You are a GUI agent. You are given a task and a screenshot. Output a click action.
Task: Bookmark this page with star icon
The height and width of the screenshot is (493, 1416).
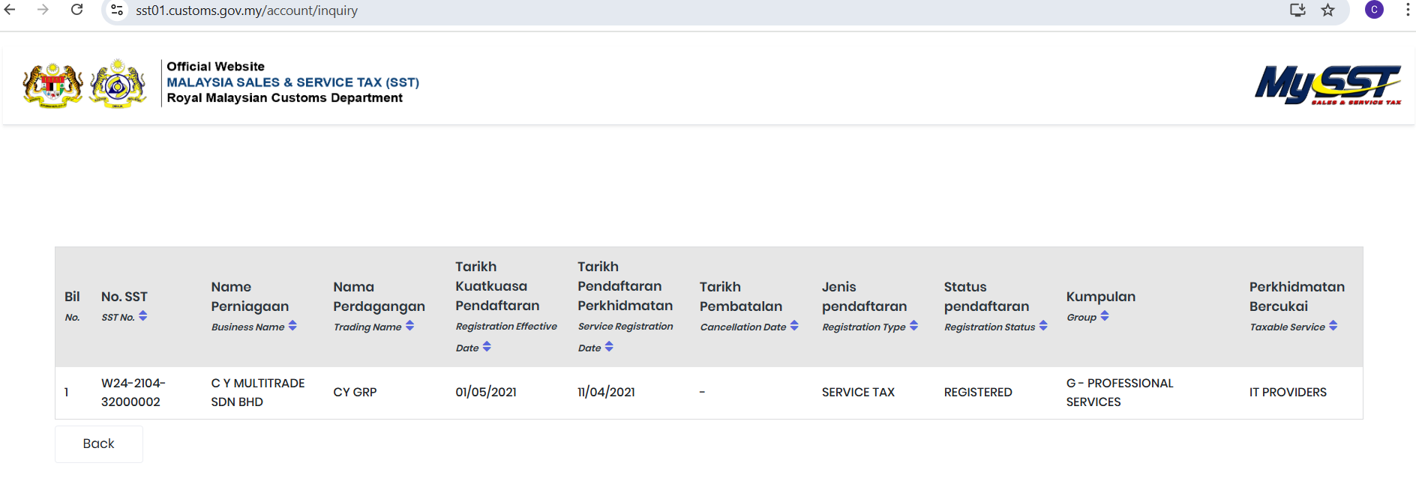point(1328,10)
